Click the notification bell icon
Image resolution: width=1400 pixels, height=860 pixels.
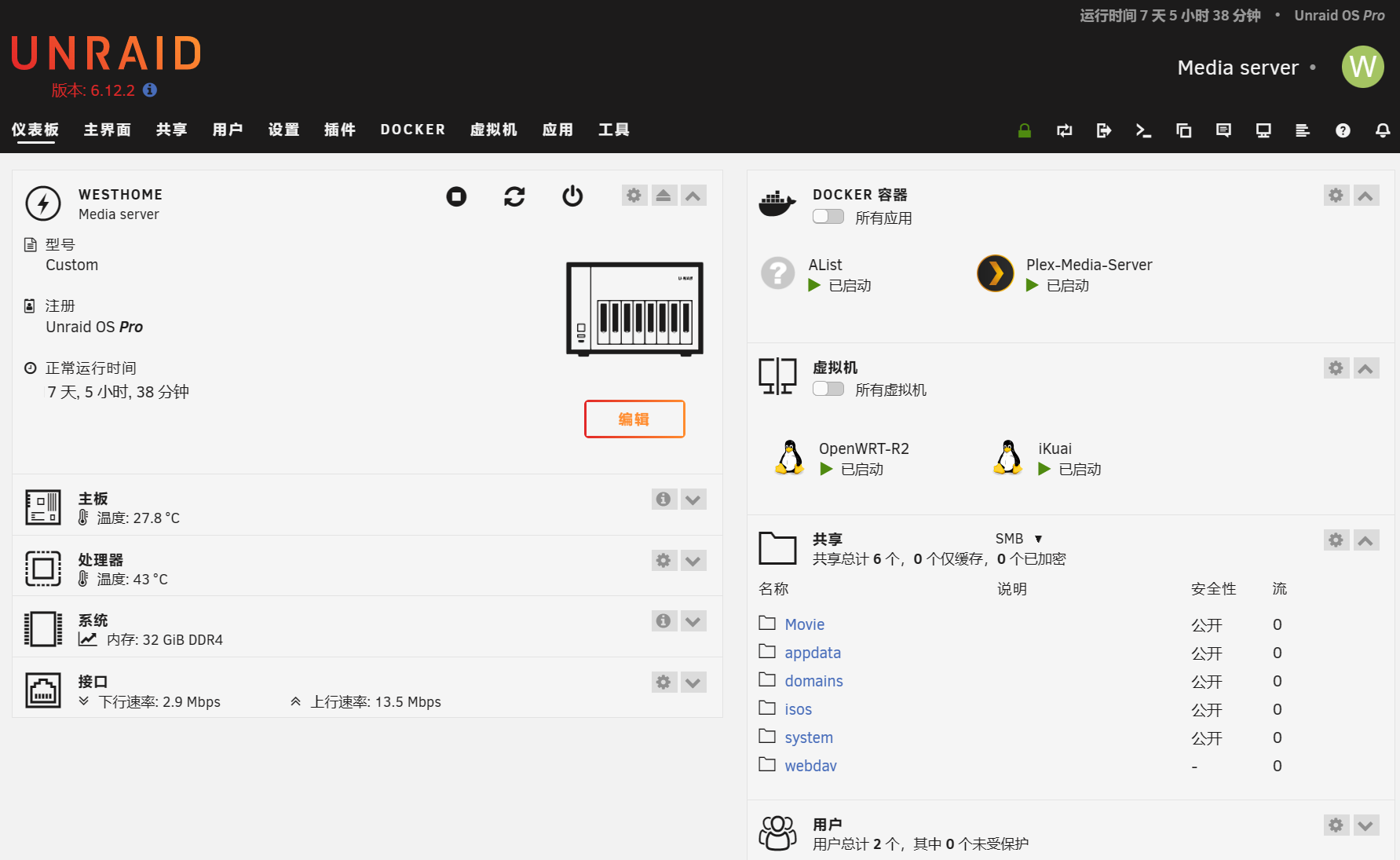coord(1383,130)
